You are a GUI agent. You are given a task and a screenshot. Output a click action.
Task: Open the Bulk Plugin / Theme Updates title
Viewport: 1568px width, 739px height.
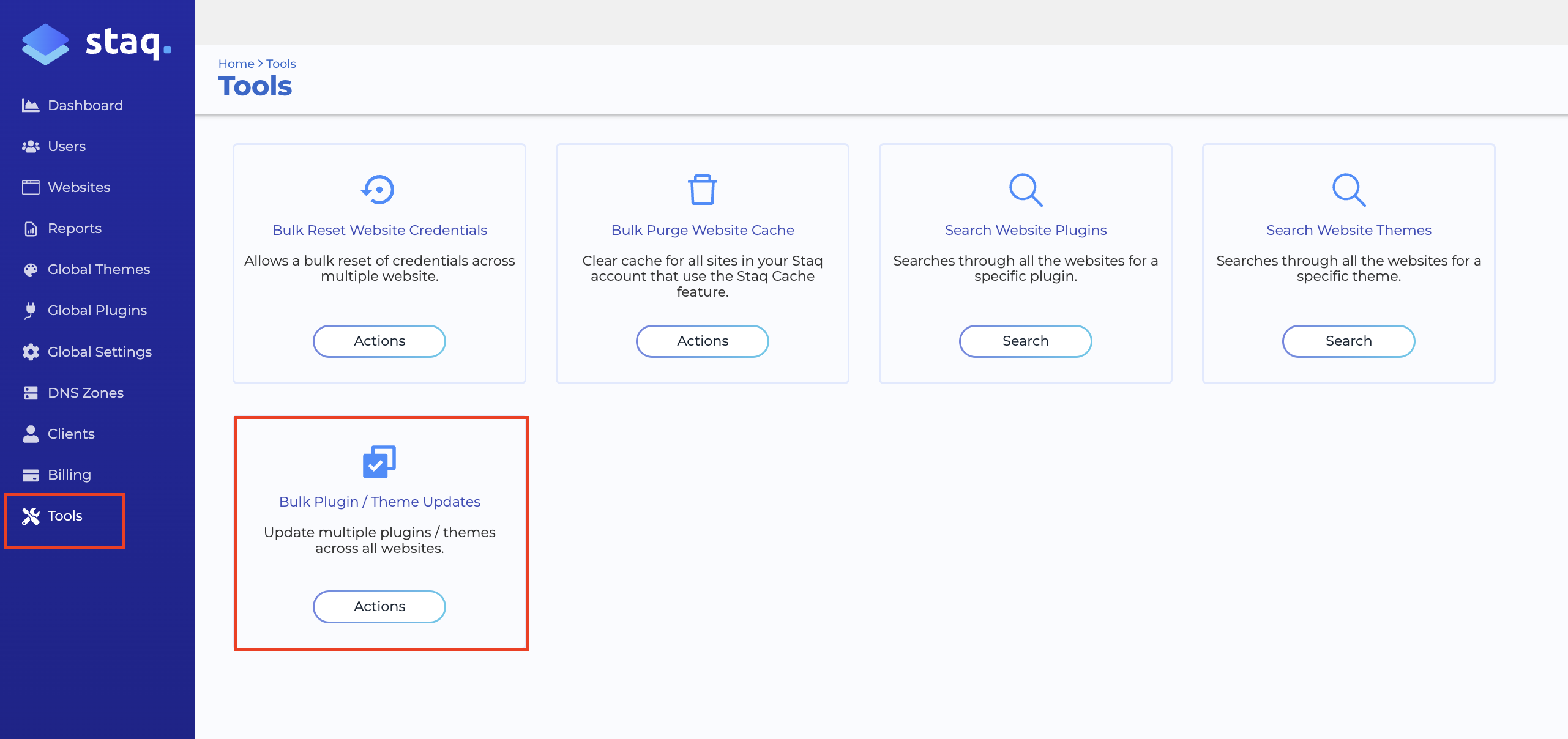click(x=379, y=502)
